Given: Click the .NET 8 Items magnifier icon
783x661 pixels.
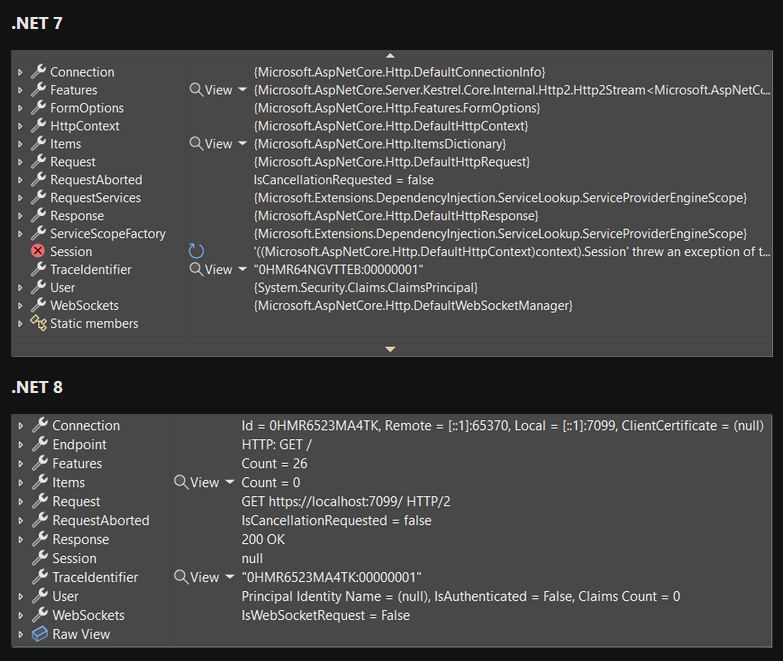Looking at the screenshot, I should point(181,482).
